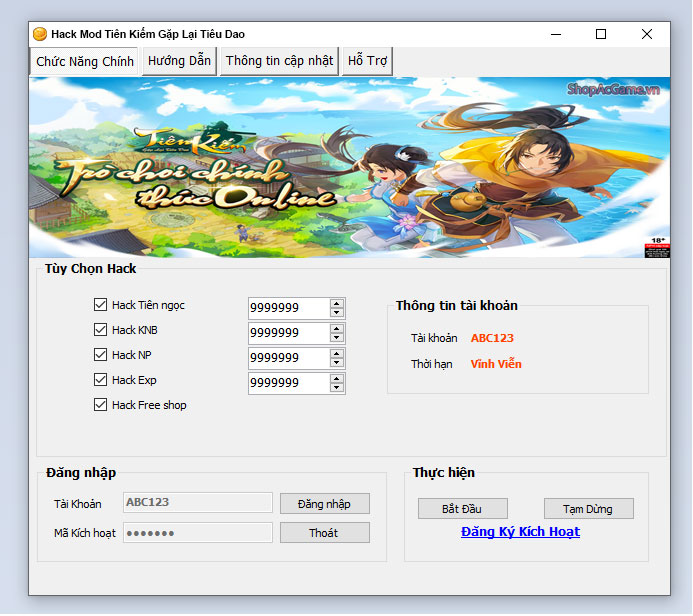The height and width of the screenshot is (616, 693).
Task: Select the Hỗ Trợ tab
Action: 367,61
